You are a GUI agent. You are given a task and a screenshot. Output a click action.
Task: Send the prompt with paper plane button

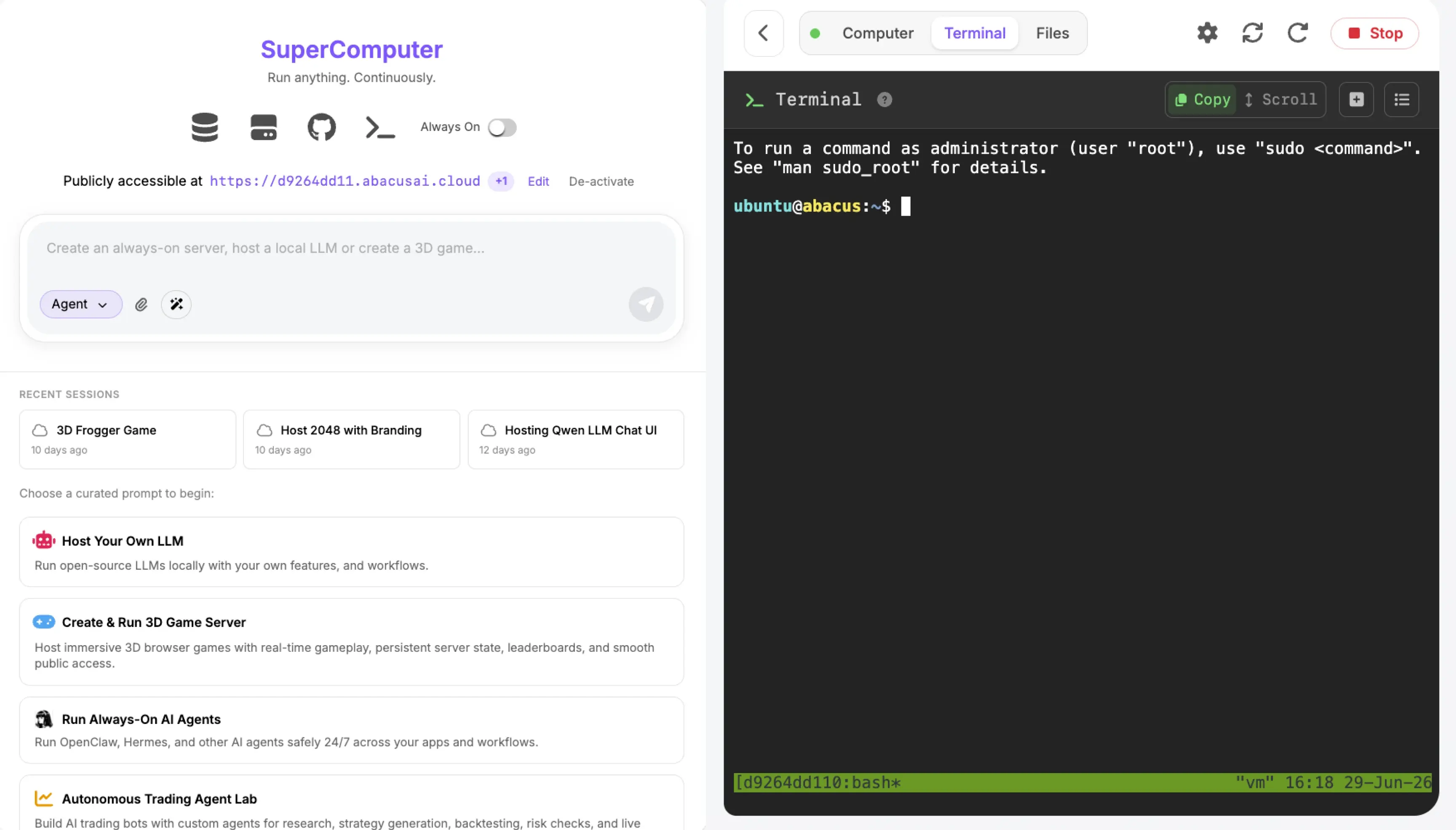pos(646,304)
